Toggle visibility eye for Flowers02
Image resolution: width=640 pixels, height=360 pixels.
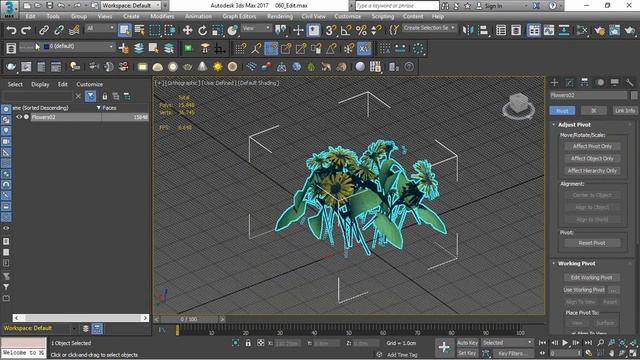(19, 117)
